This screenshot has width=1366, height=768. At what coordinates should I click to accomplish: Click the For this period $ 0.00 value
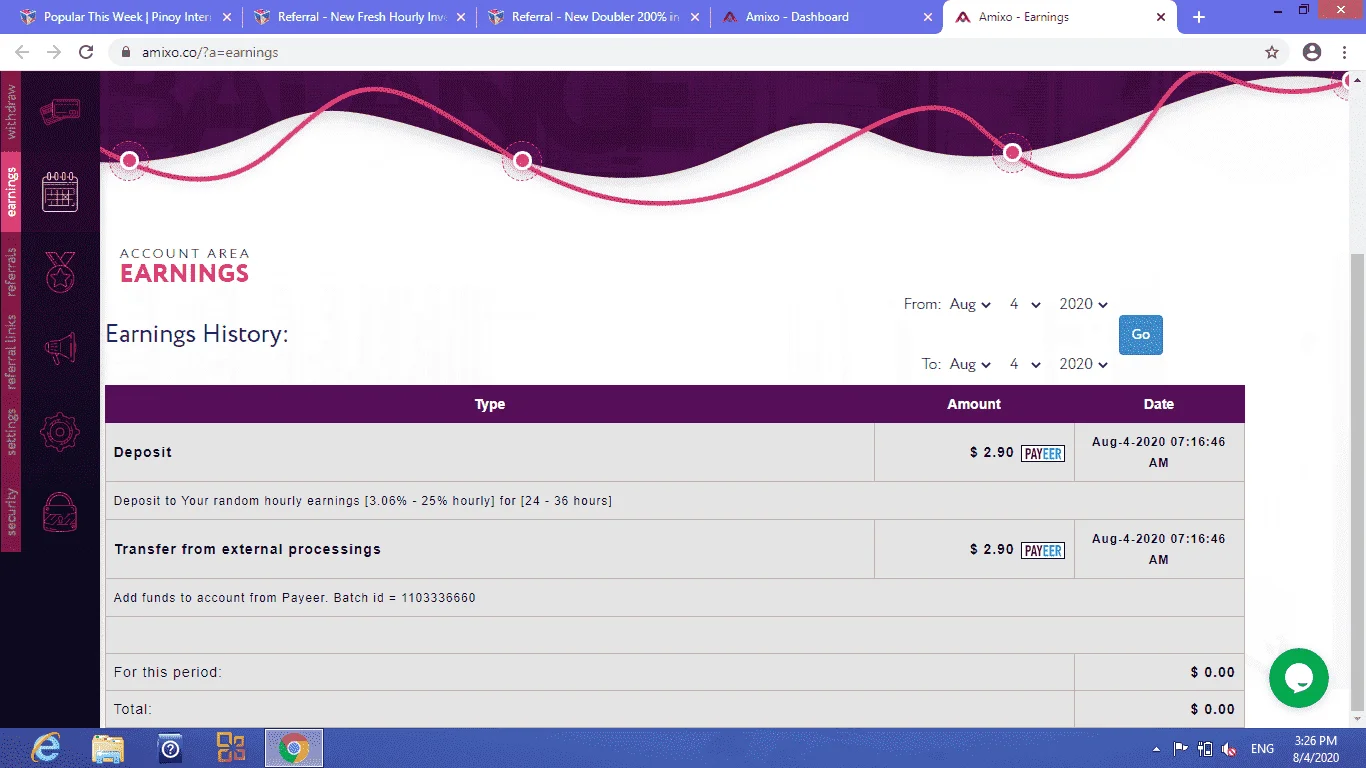pos(1212,672)
